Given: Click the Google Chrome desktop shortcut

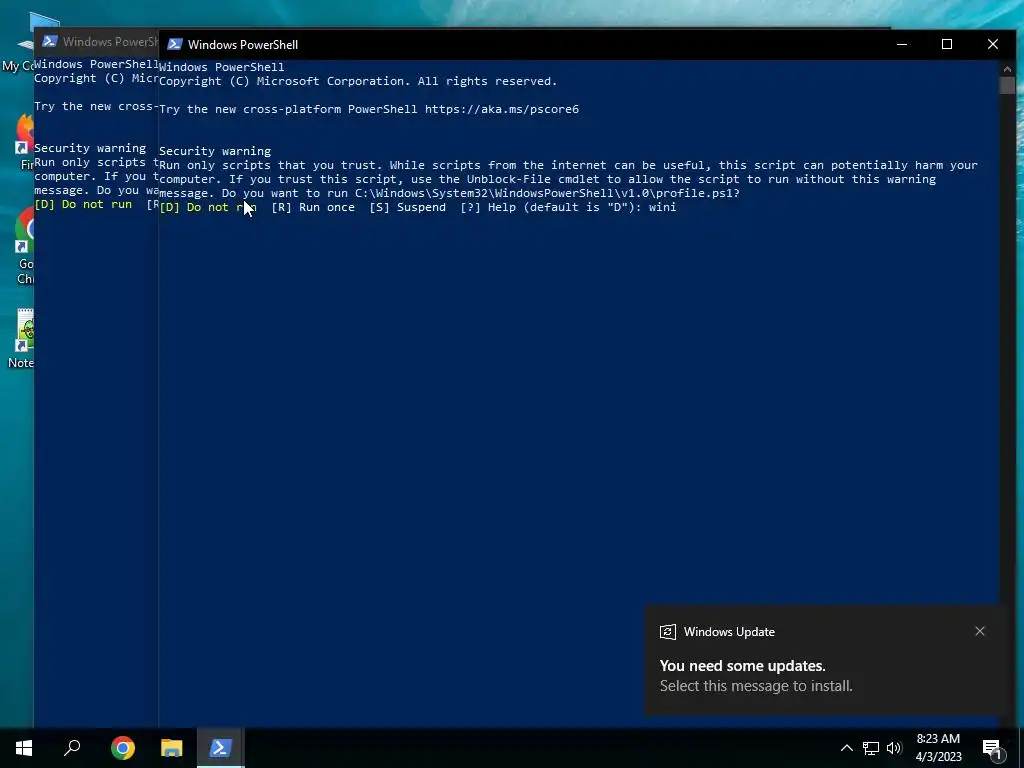Looking at the screenshot, I should [25, 247].
